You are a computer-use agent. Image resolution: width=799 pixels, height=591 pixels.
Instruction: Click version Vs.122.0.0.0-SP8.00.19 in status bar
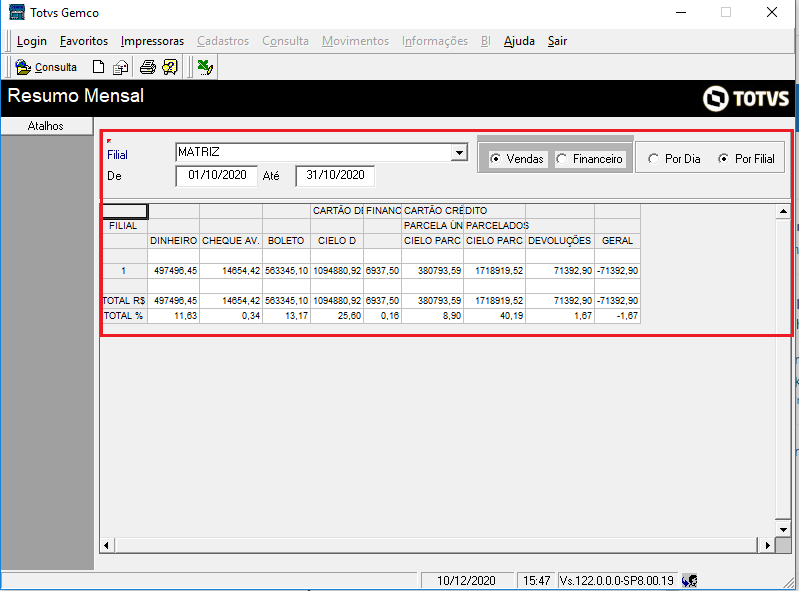coord(617,580)
